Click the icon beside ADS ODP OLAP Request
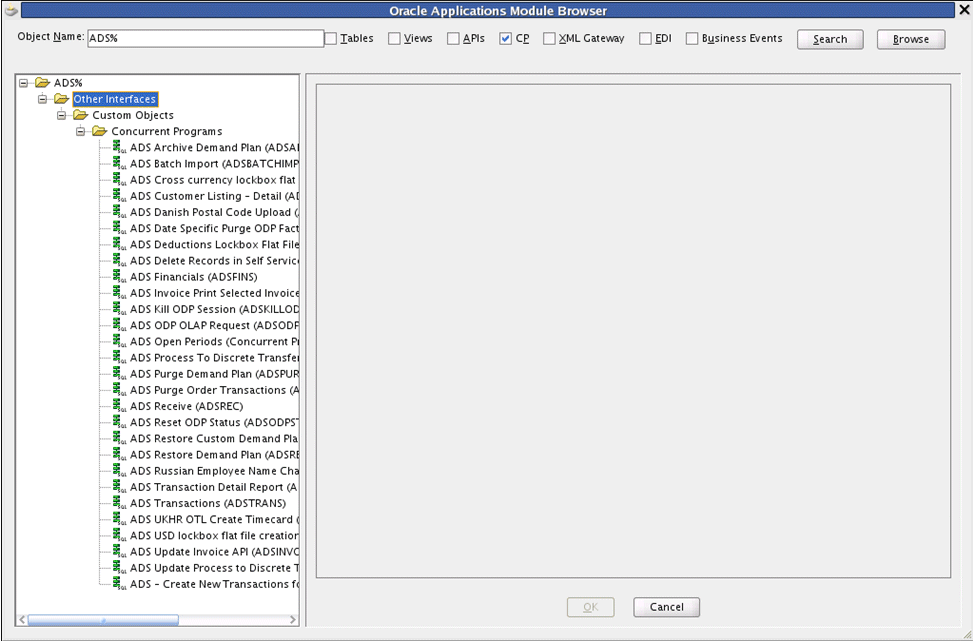The width and height of the screenshot is (973, 641). pyautogui.click(x=120, y=325)
